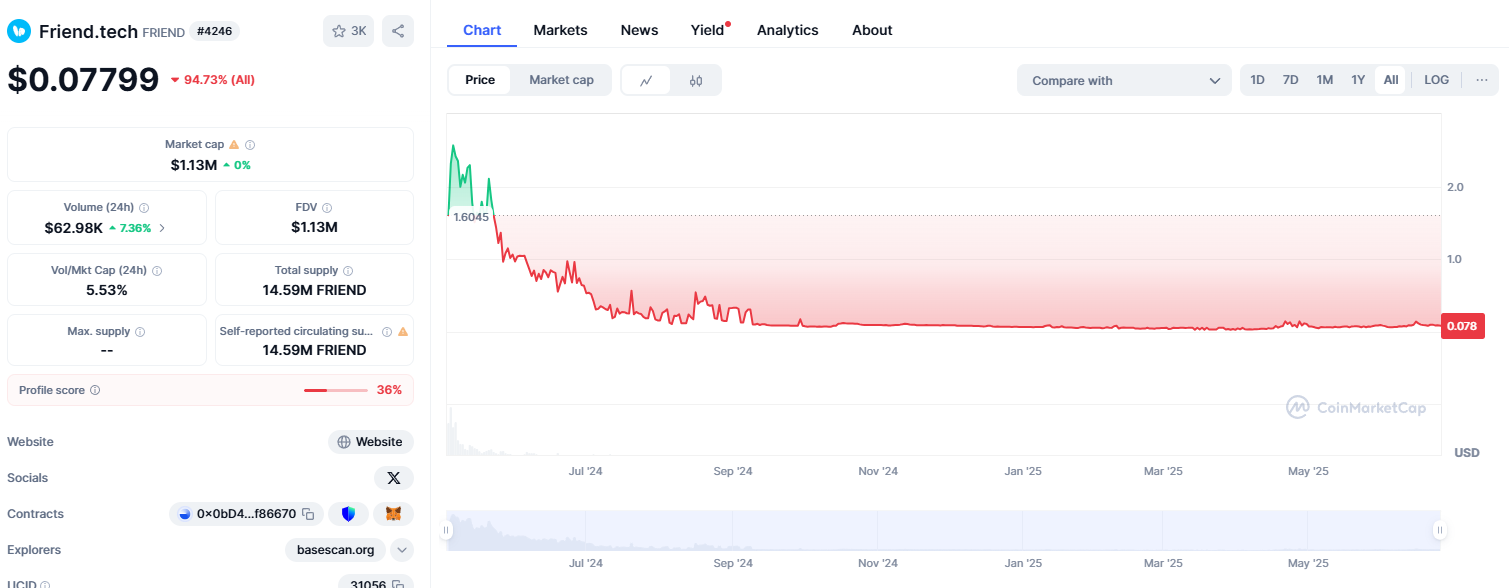The width and height of the screenshot is (1509, 588).
Task: Set chart range to 1Y
Action: click(1358, 80)
